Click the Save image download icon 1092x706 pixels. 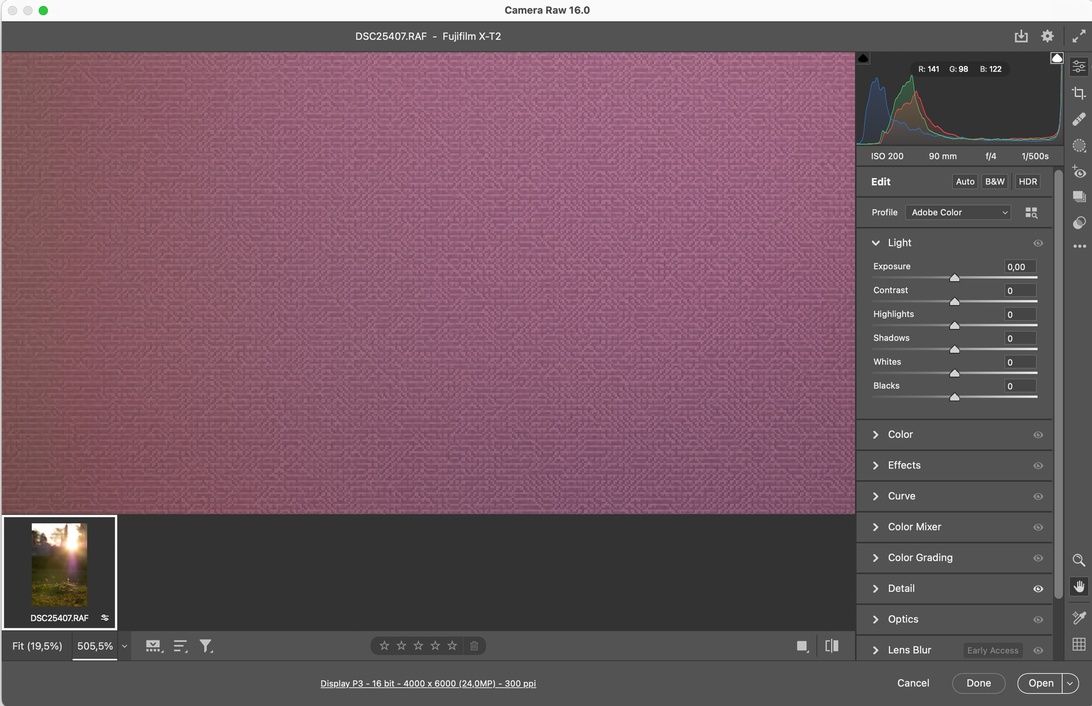click(x=1021, y=36)
